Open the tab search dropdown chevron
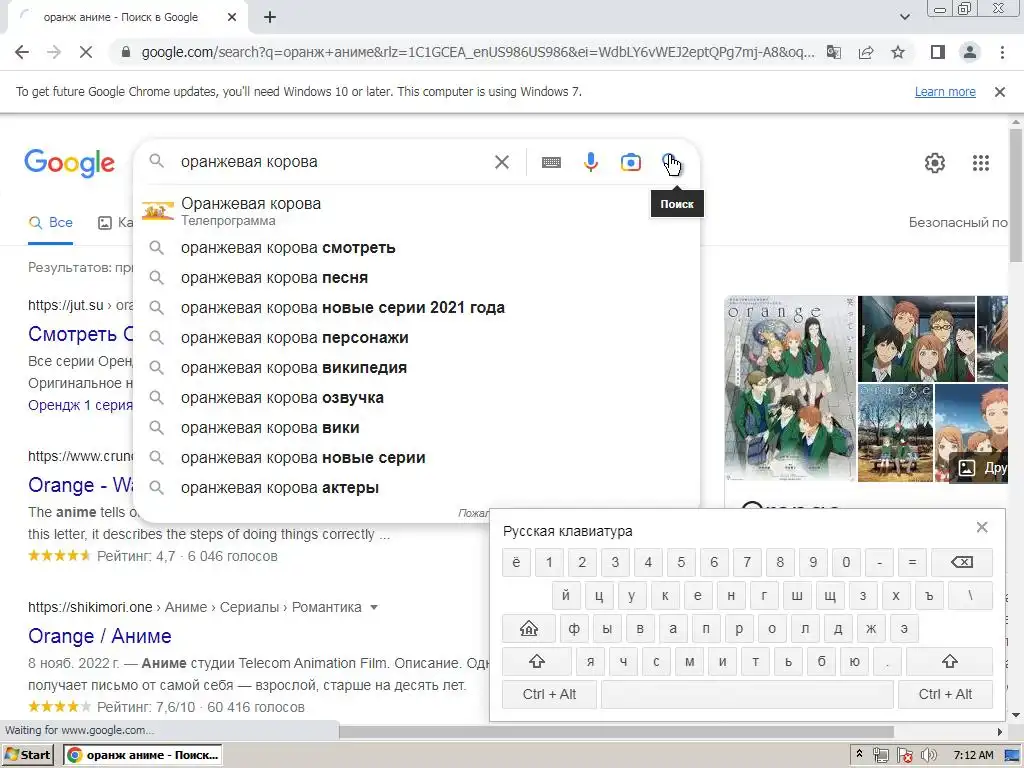Image resolution: width=1024 pixels, height=768 pixels. point(904,18)
